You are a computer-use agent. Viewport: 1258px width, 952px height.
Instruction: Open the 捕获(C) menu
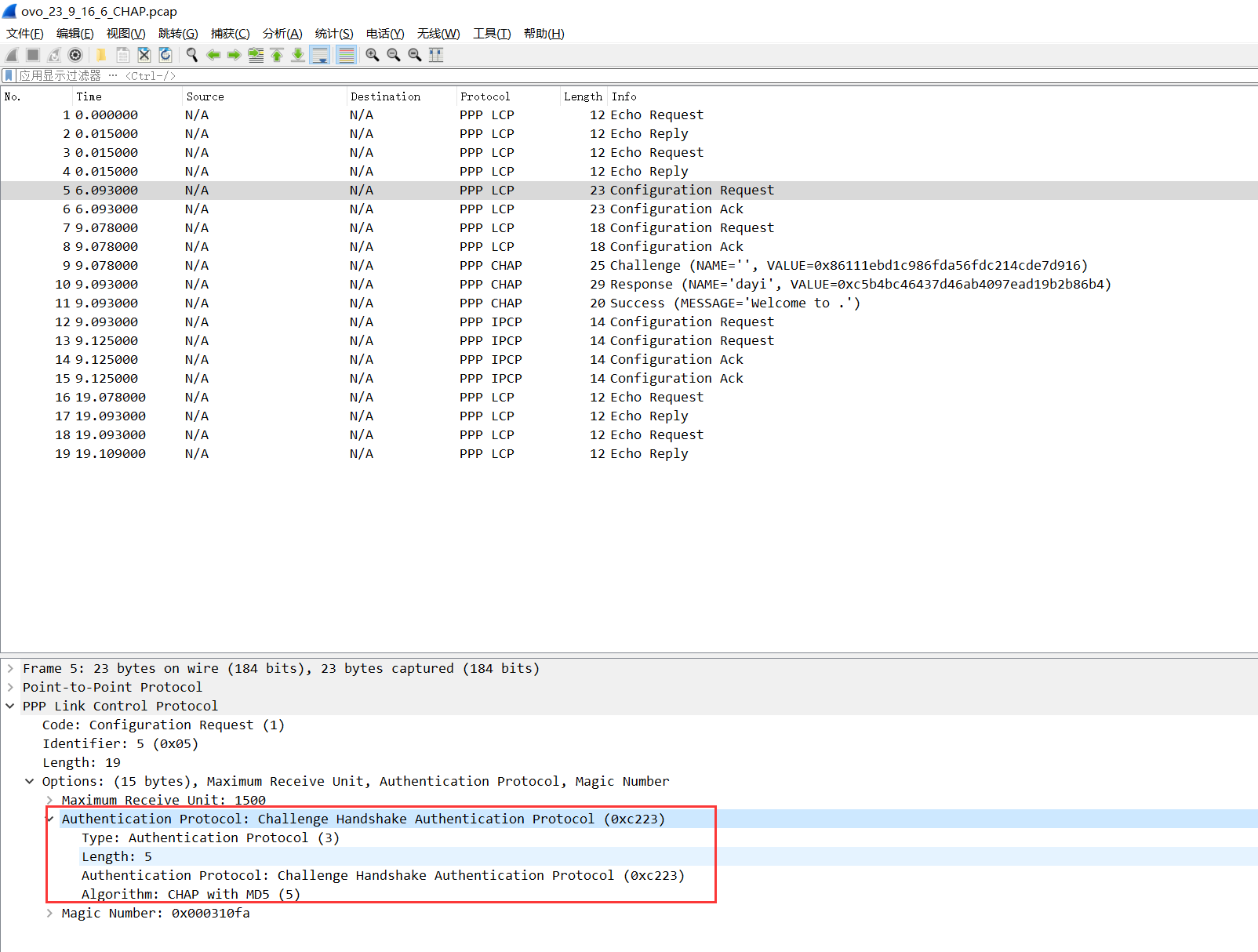pos(230,34)
